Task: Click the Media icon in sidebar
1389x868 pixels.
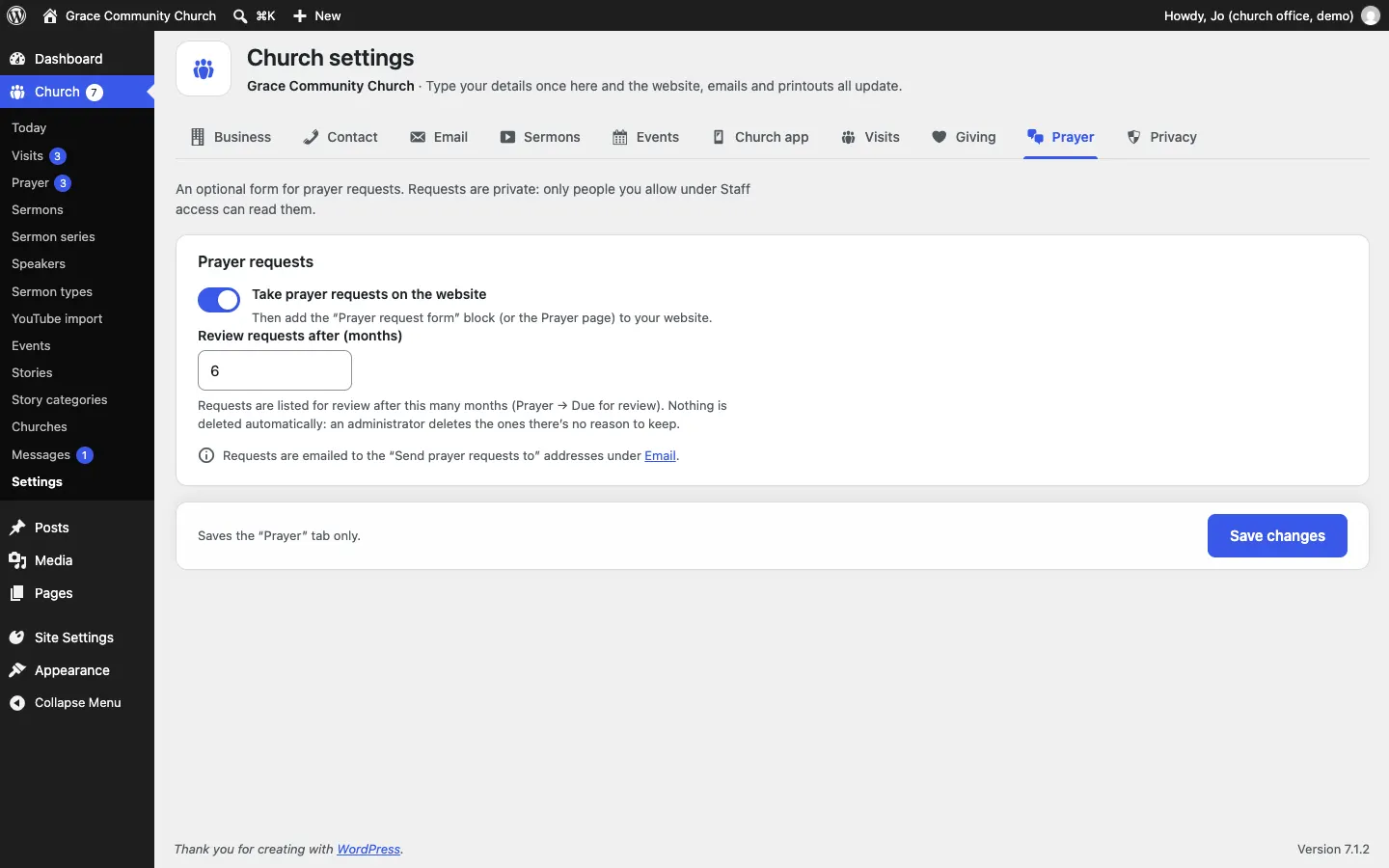Action: click(x=17, y=560)
